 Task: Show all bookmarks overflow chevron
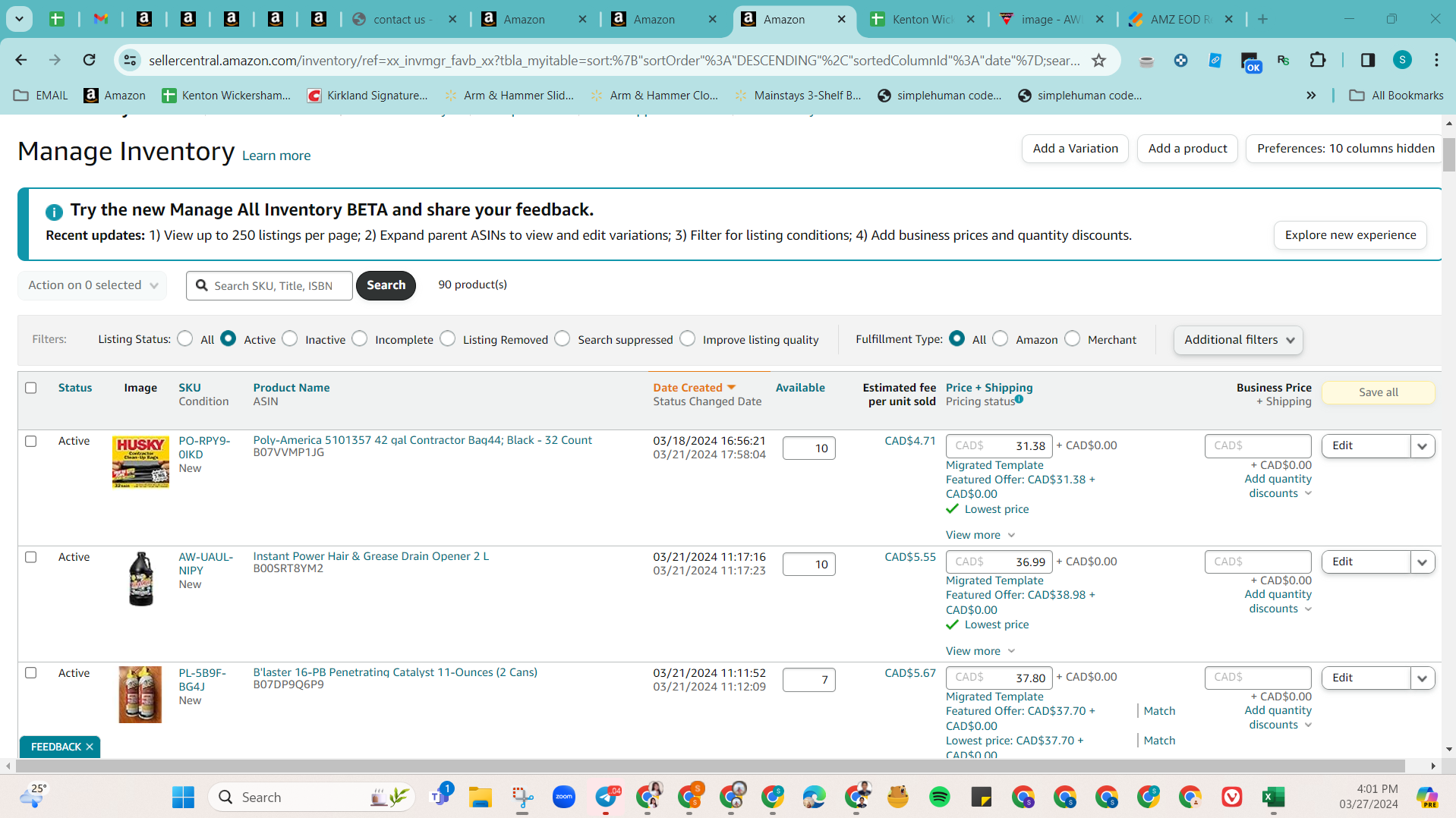(1311, 96)
